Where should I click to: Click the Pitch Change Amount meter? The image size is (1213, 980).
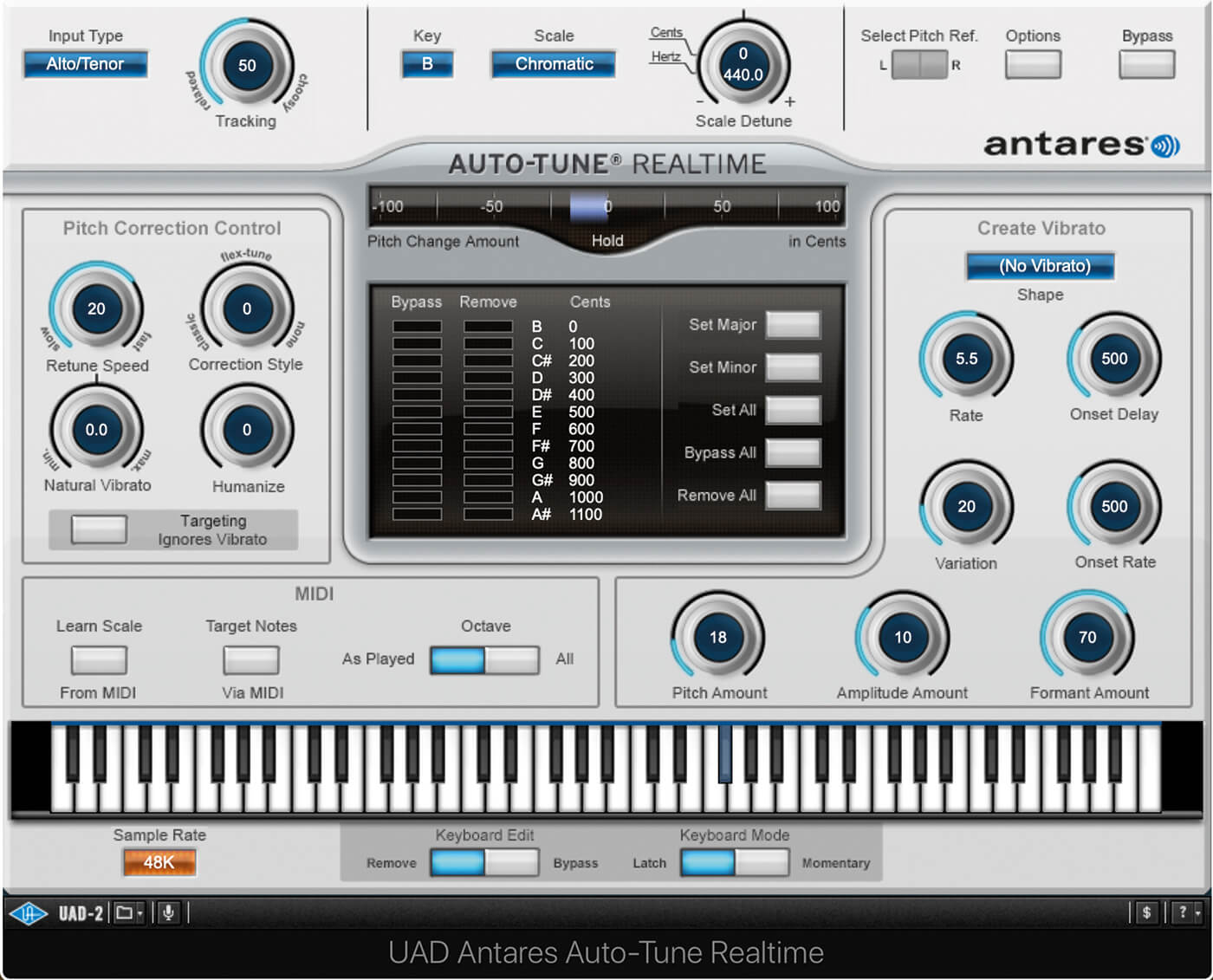(x=606, y=206)
